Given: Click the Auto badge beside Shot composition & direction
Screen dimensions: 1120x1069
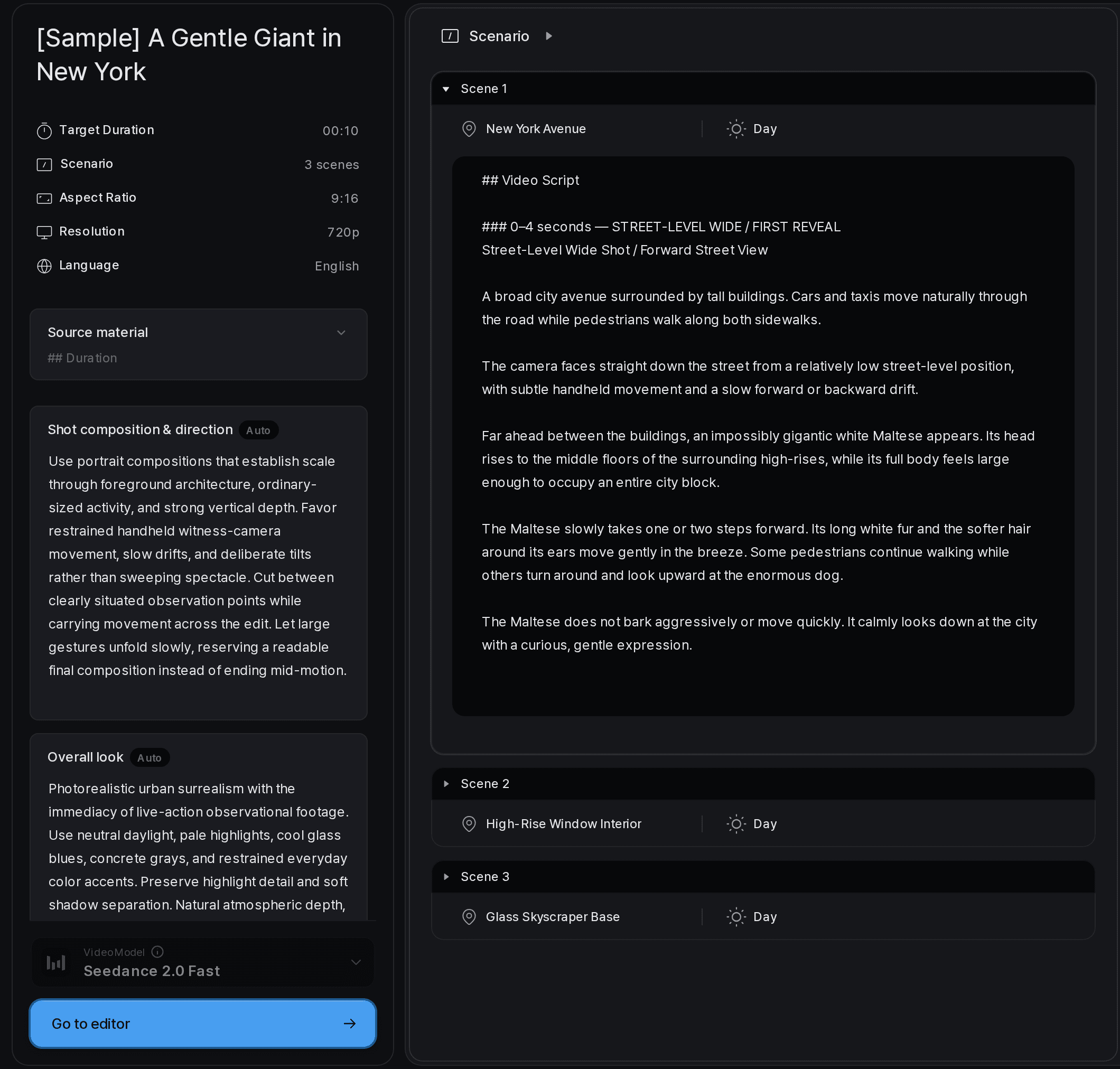Looking at the screenshot, I should (258, 430).
